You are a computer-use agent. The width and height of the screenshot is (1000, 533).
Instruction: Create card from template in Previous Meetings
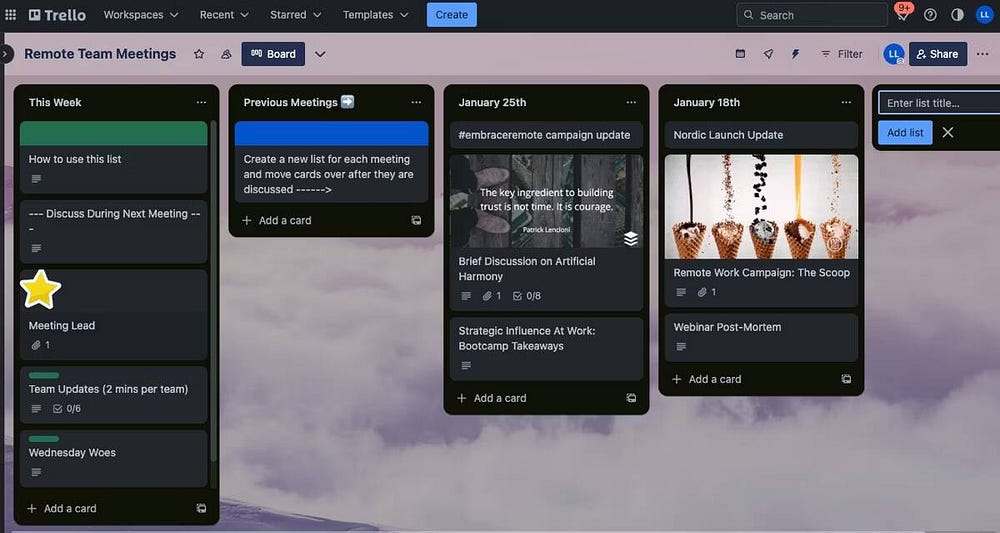pyautogui.click(x=416, y=220)
